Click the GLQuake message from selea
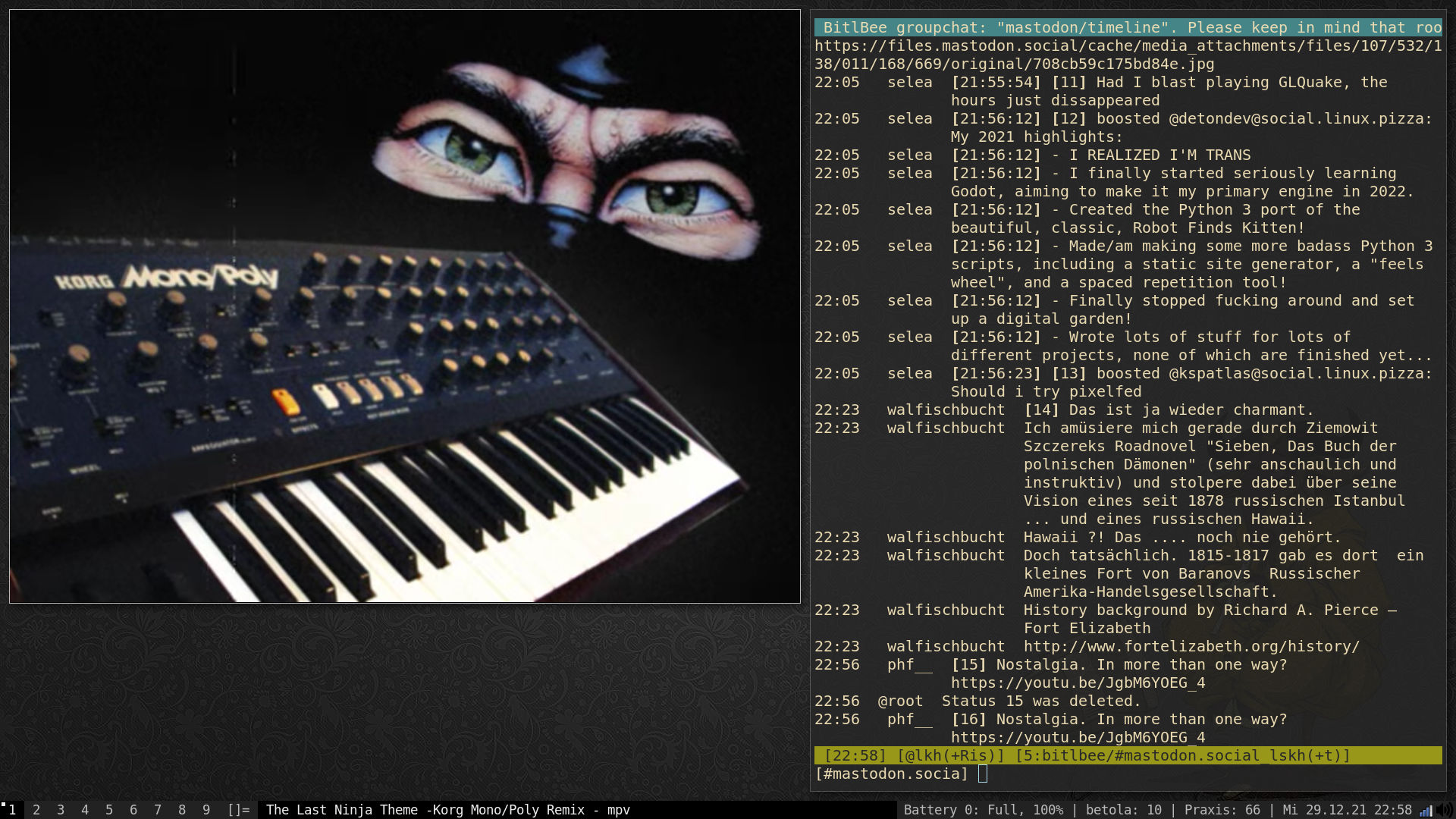 [1169, 91]
